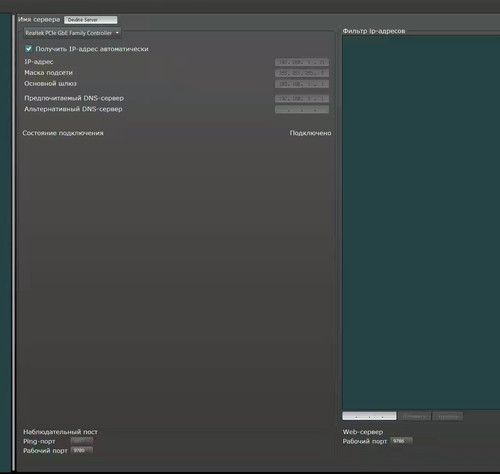500x474 pixels.
Task: Focus the IP filter address entry box
Action: coord(369,416)
